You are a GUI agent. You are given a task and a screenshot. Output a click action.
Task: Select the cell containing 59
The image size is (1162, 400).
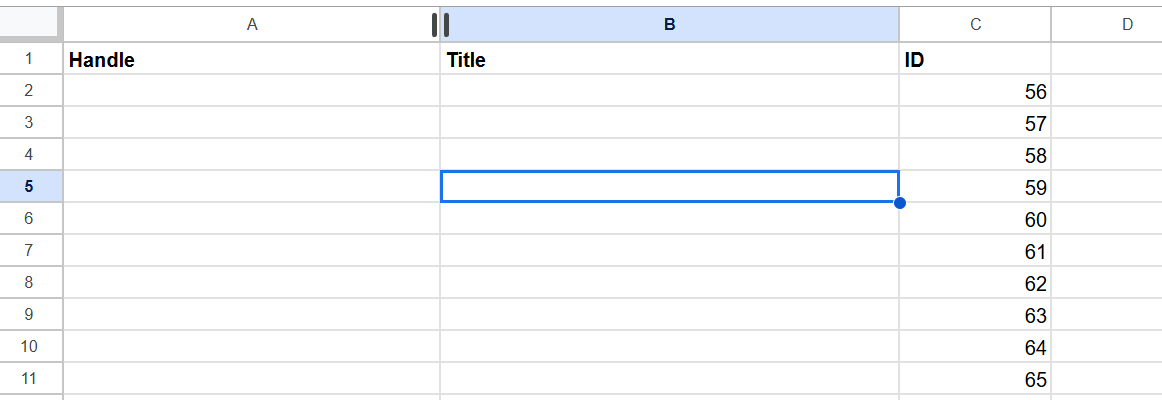click(975, 188)
